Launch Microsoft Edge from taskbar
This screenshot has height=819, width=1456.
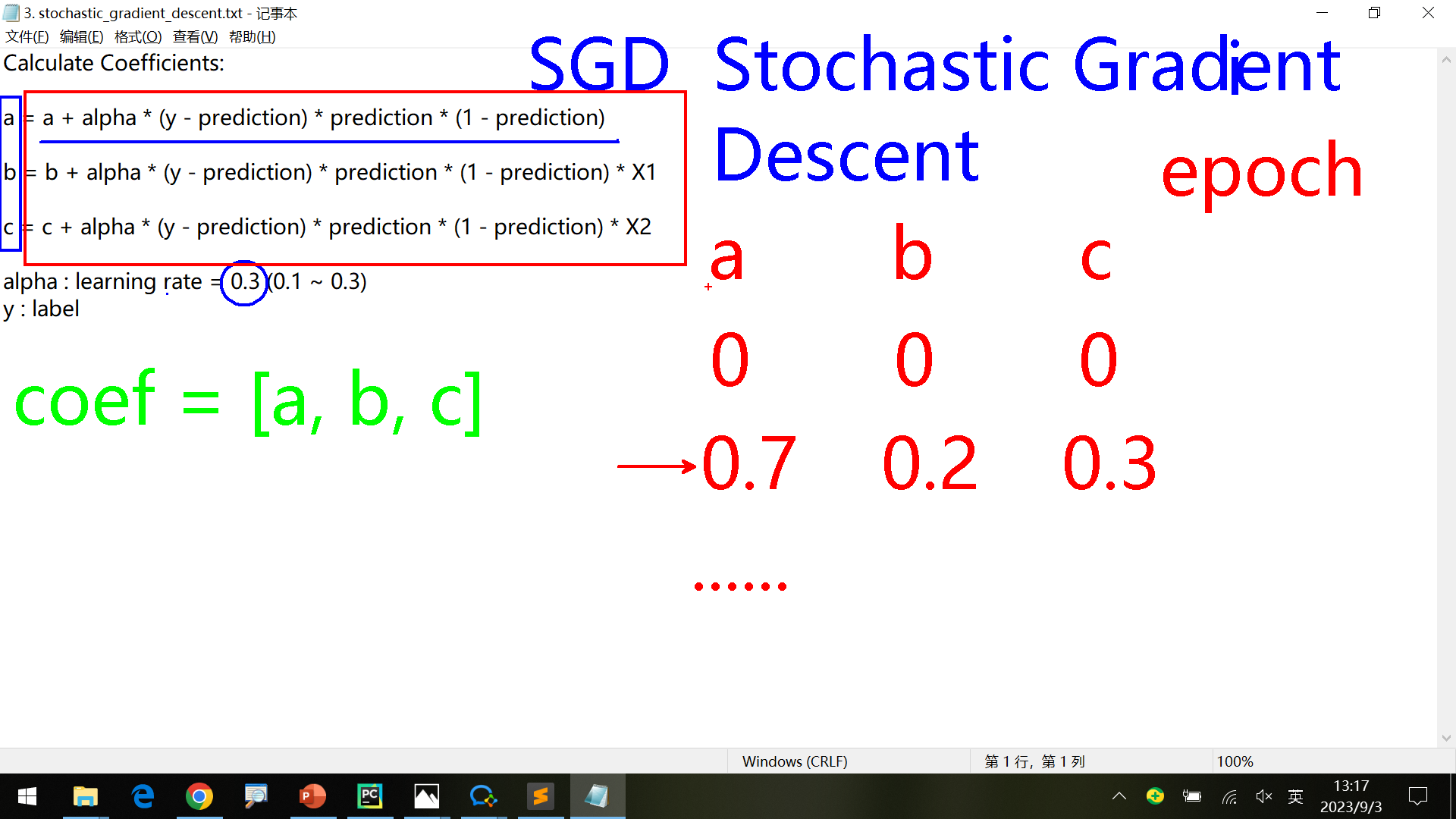tap(143, 796)
